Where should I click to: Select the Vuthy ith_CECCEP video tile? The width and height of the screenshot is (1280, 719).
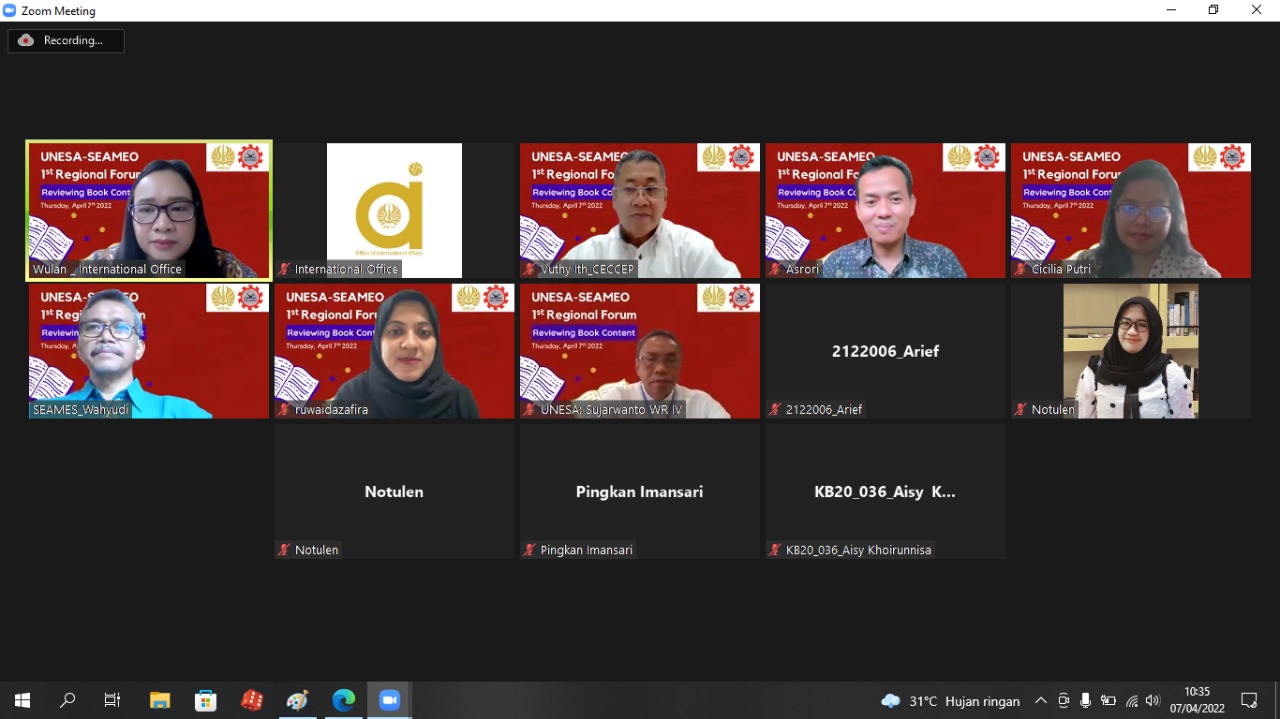(640, 210)
